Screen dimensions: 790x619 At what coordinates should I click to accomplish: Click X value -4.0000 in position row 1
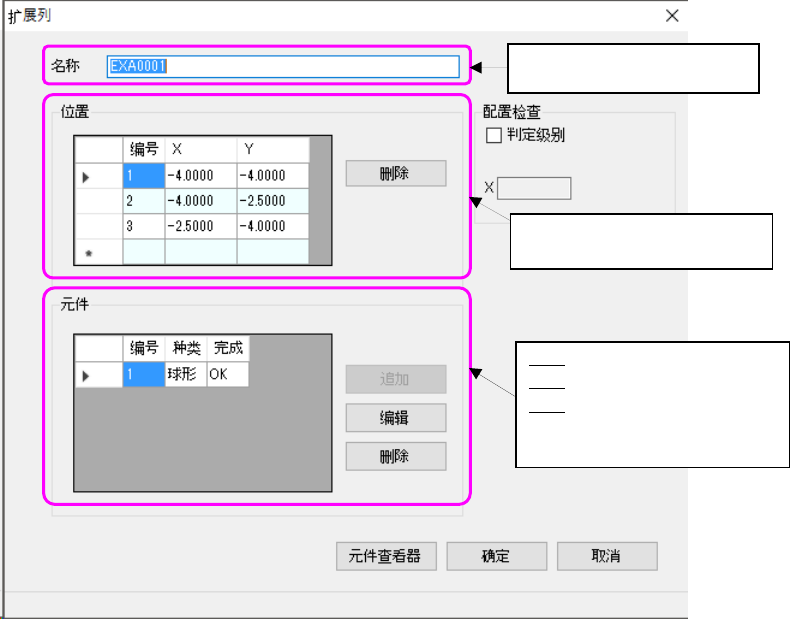pos(201,176)
